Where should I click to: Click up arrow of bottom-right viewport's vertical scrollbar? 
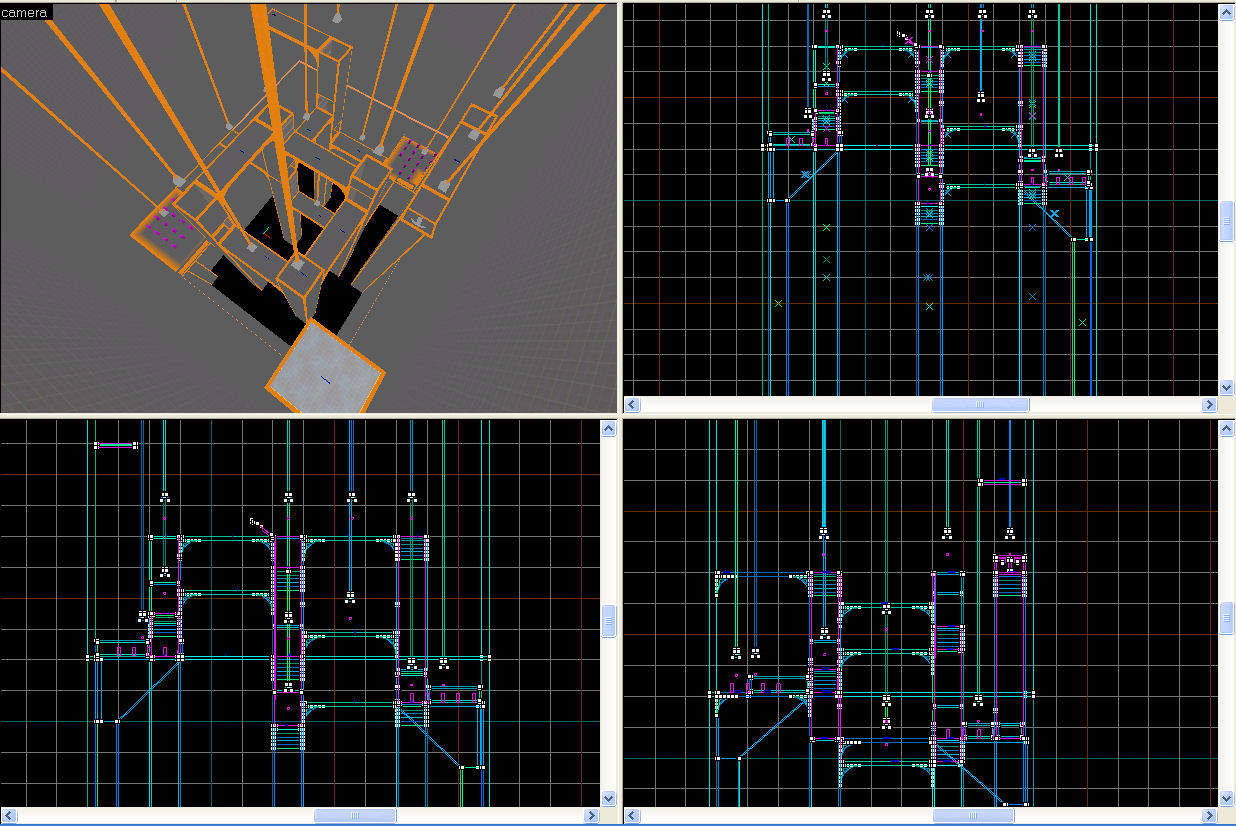tap(1227, 428)
